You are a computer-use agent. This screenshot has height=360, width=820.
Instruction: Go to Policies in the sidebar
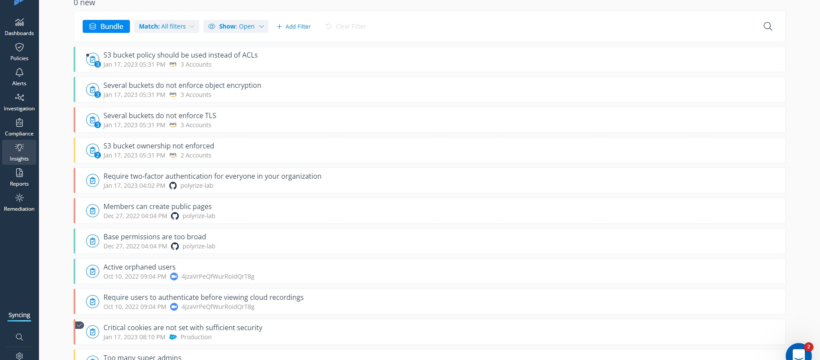tap(19, 52)
